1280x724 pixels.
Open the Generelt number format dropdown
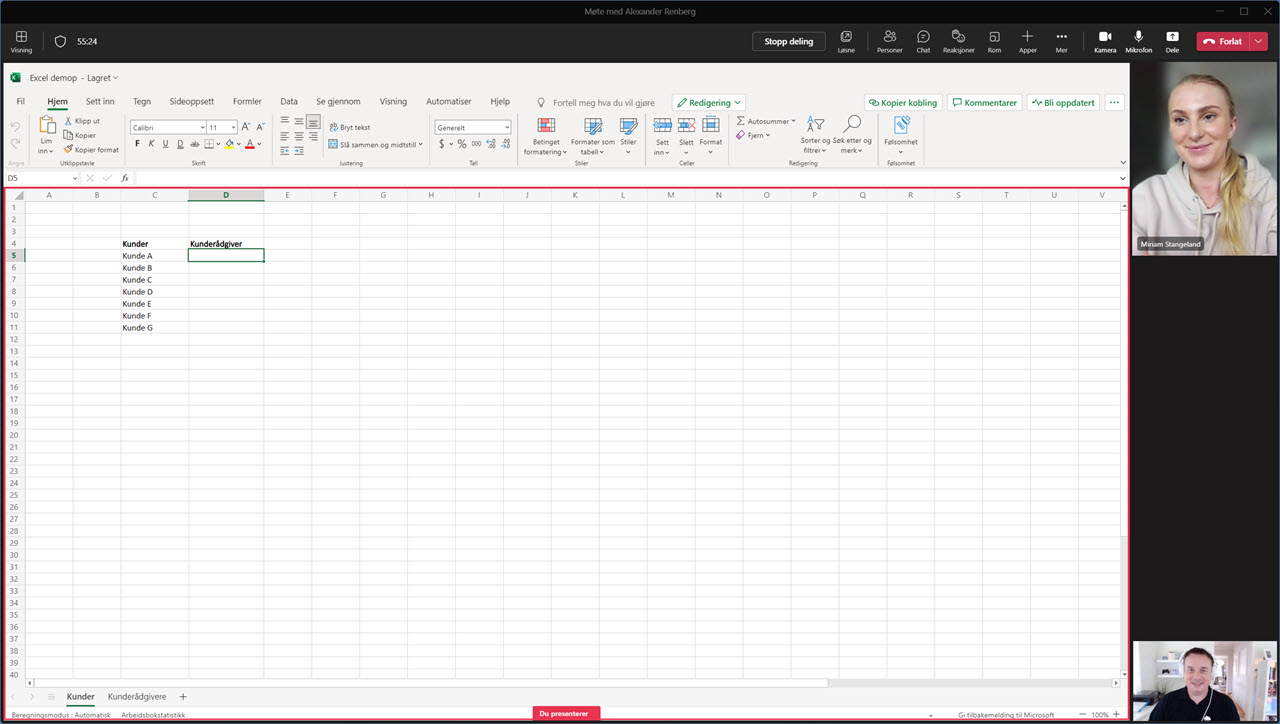point(507,128)
